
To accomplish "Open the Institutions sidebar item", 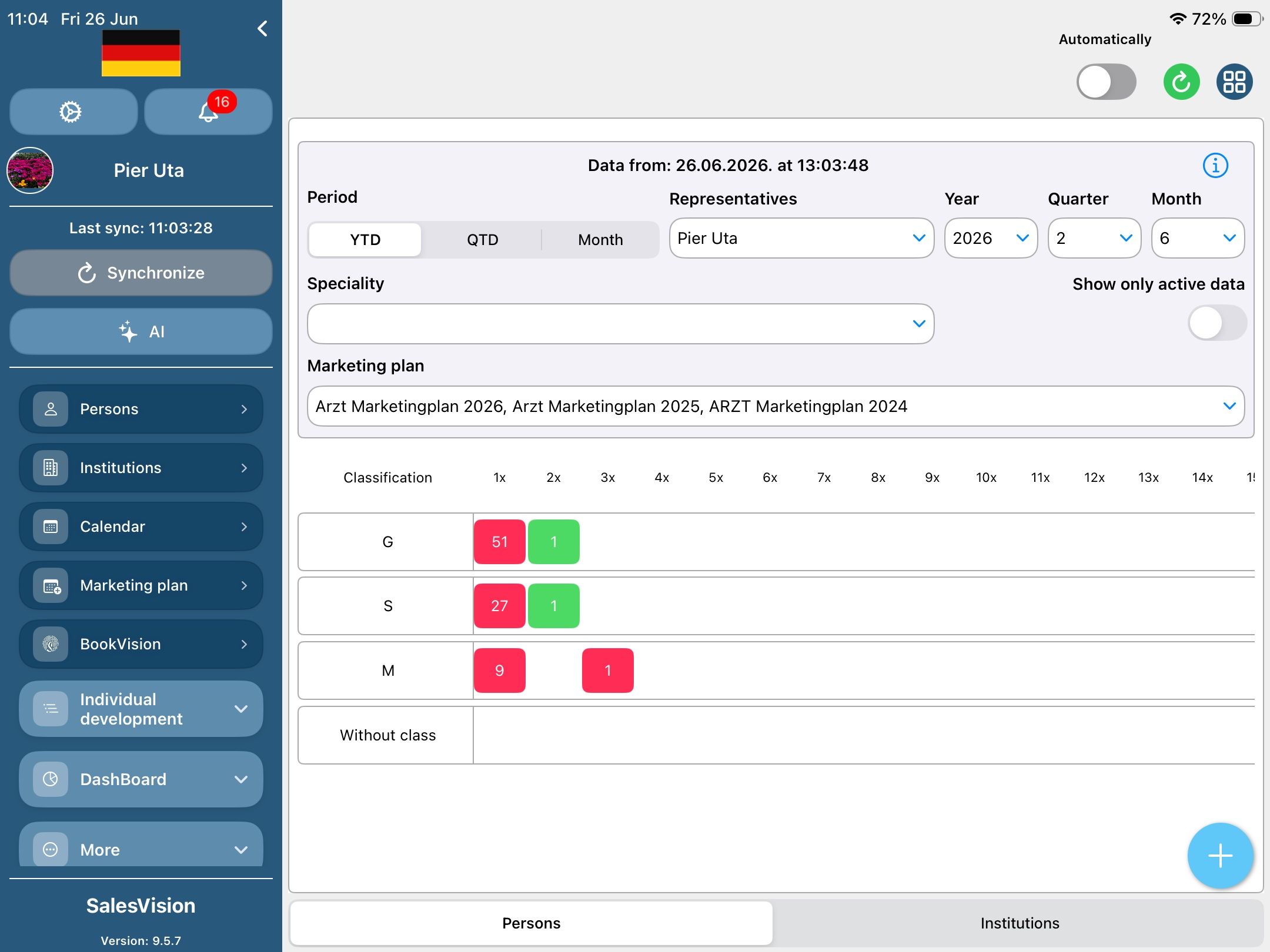I will tap(141, 468).
